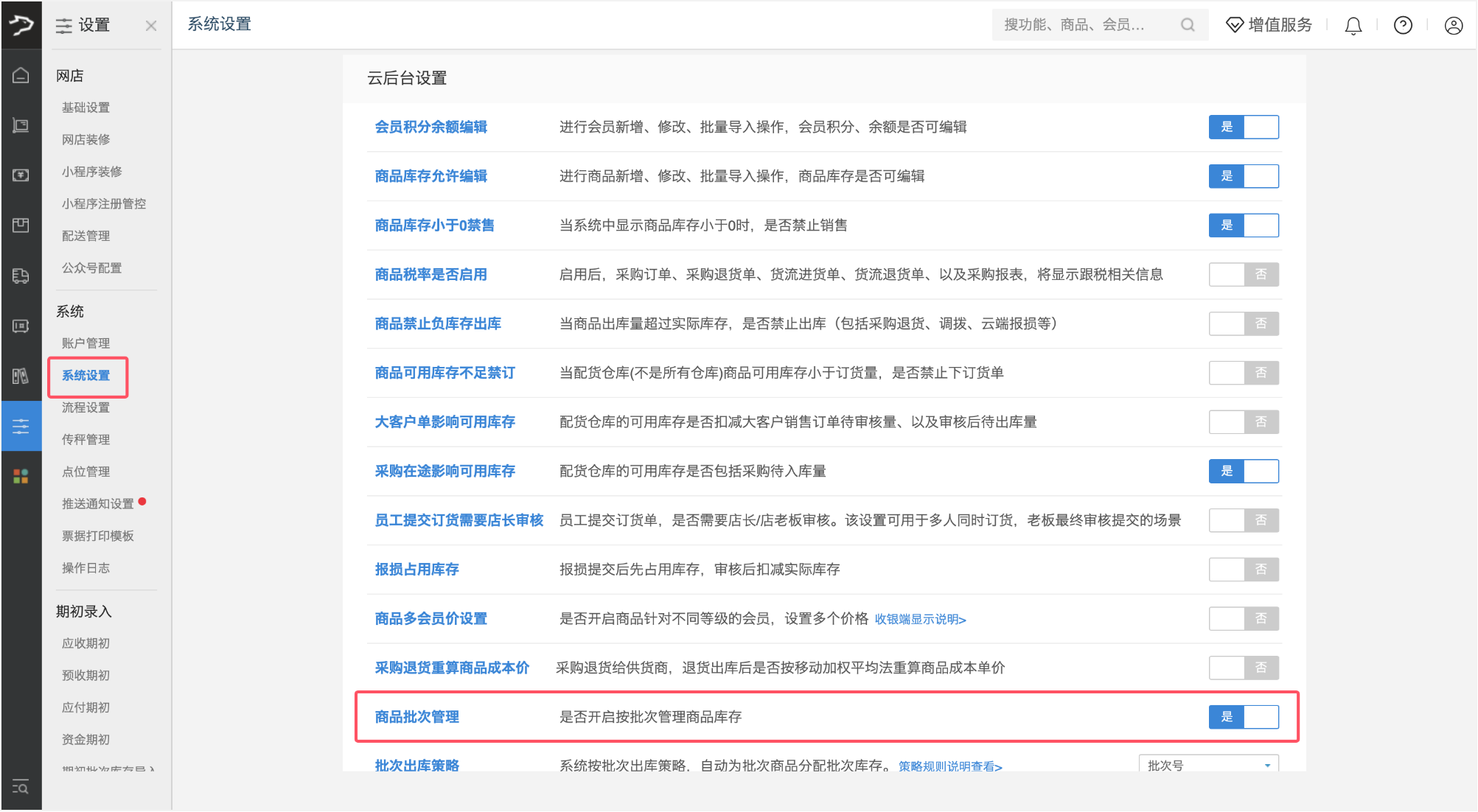Toggle 会员积分余额编辑 switch off
Screen dimensions: 1478x812
[1243, 127]
